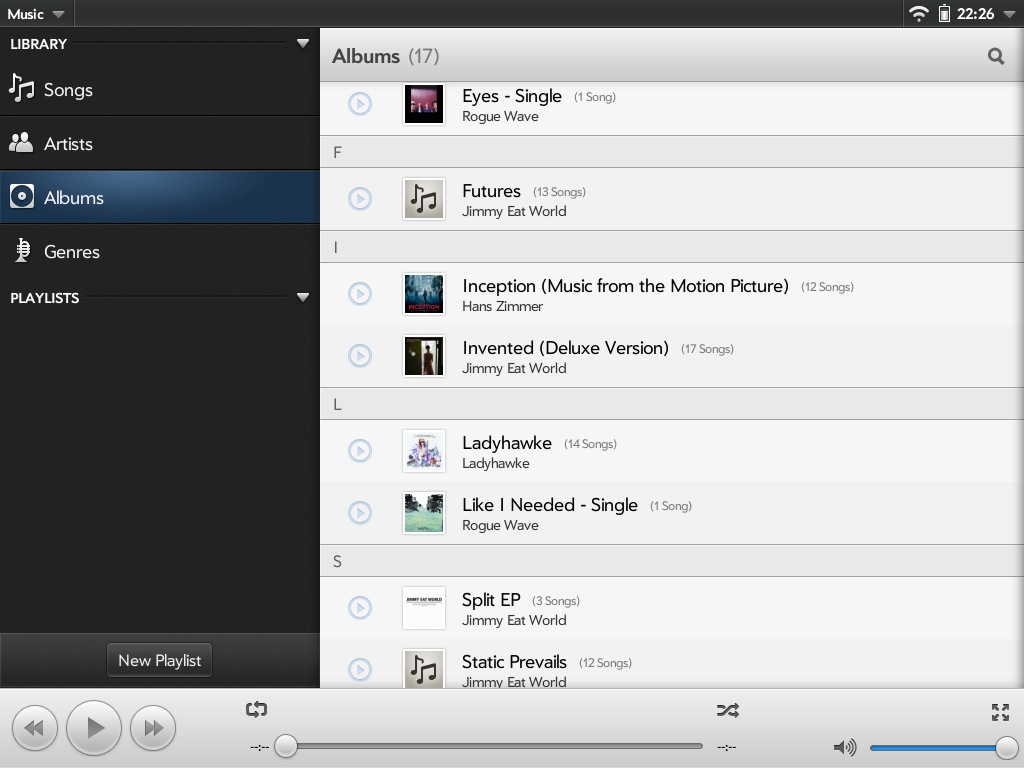Collapse the PLAYLISTS section

pyautogui.click(x=302, y=297)
